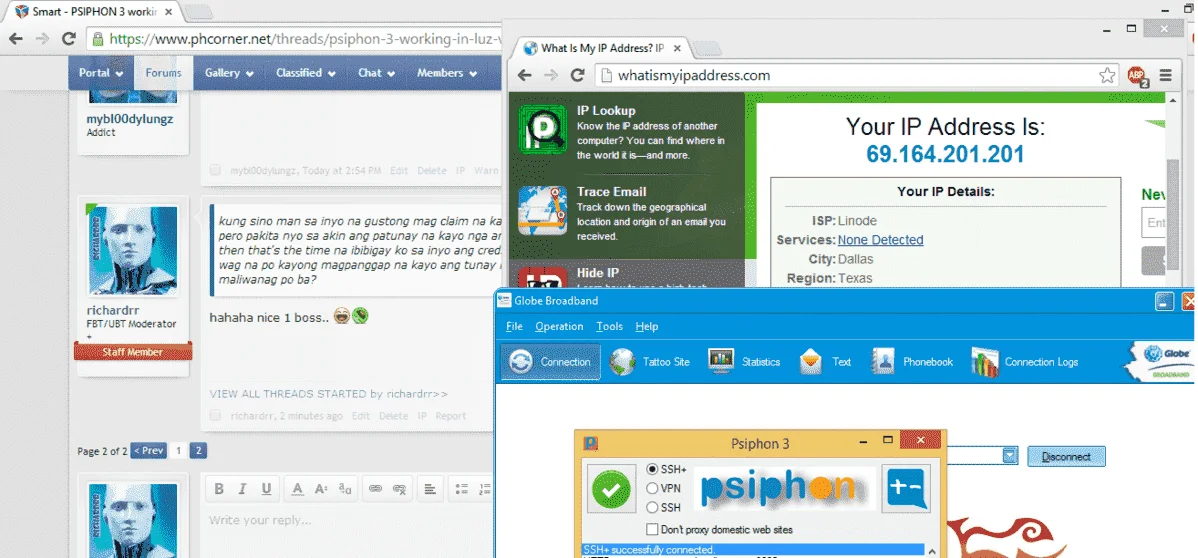This screenshot has width=1198, height=558.
Task: Reload the whatismyipaddress page
Action: coord(578,75)
